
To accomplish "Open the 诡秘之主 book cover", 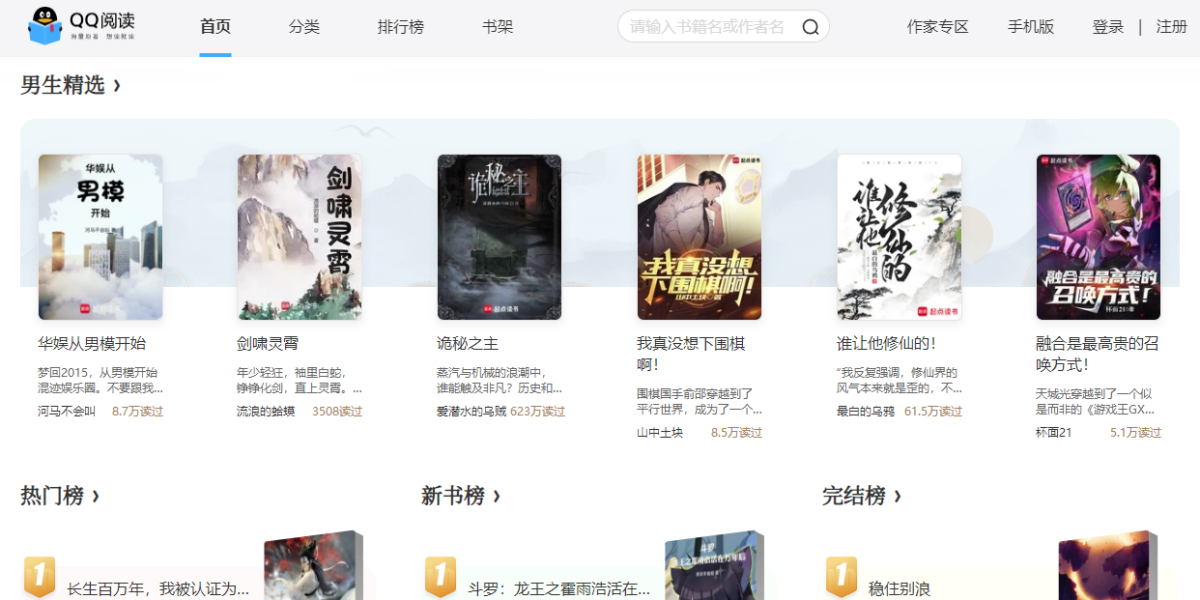I will [499, 237].
